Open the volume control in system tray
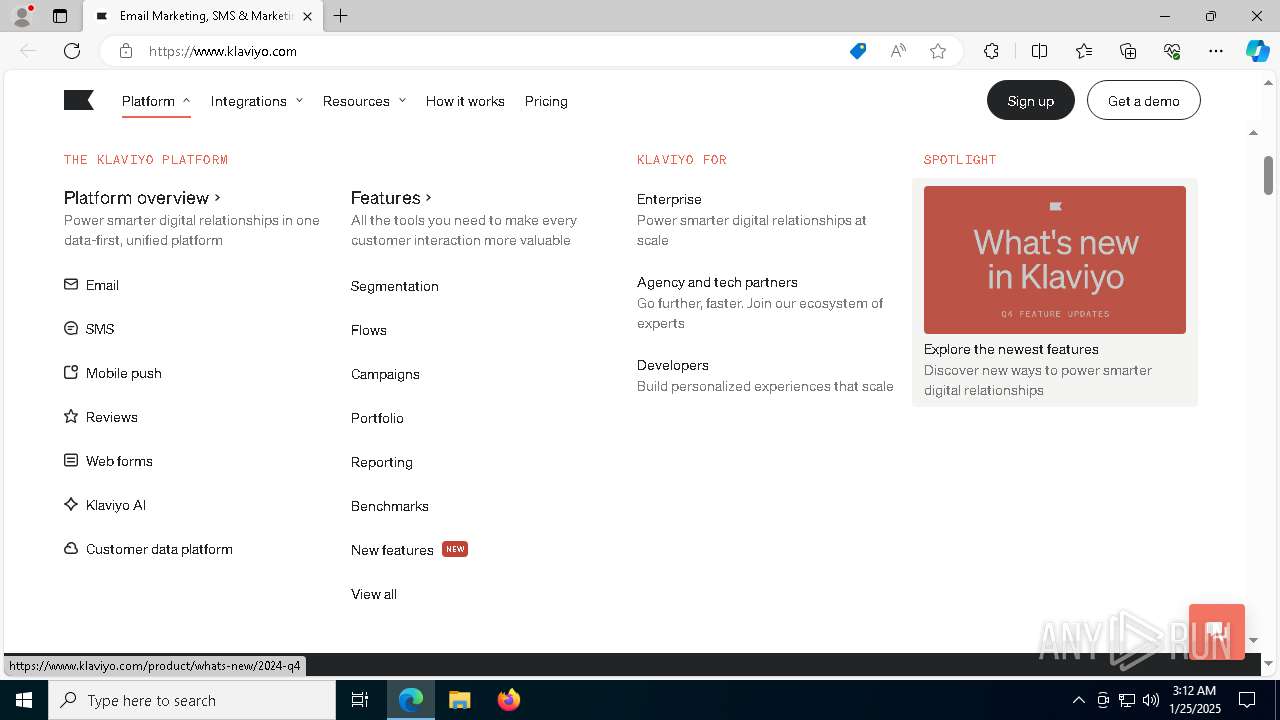This screenshot has height=720, width=1280. 1151,700
